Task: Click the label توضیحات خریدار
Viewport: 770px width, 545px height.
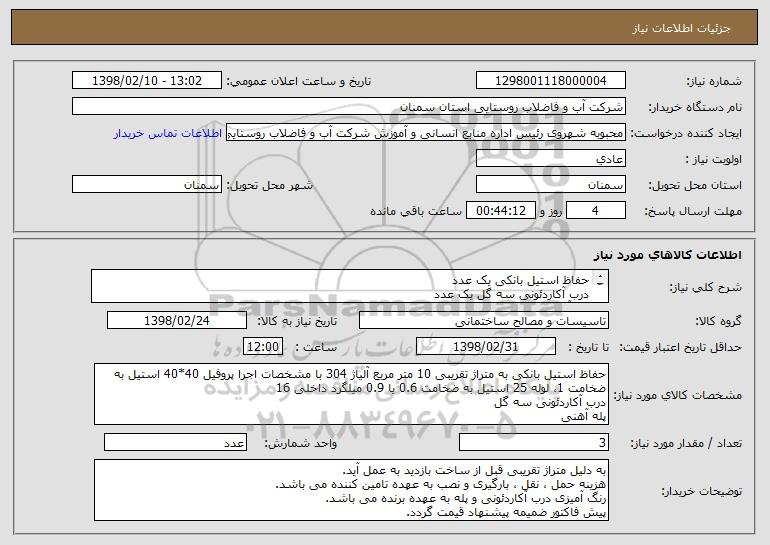Action: [x=702, y=491]
